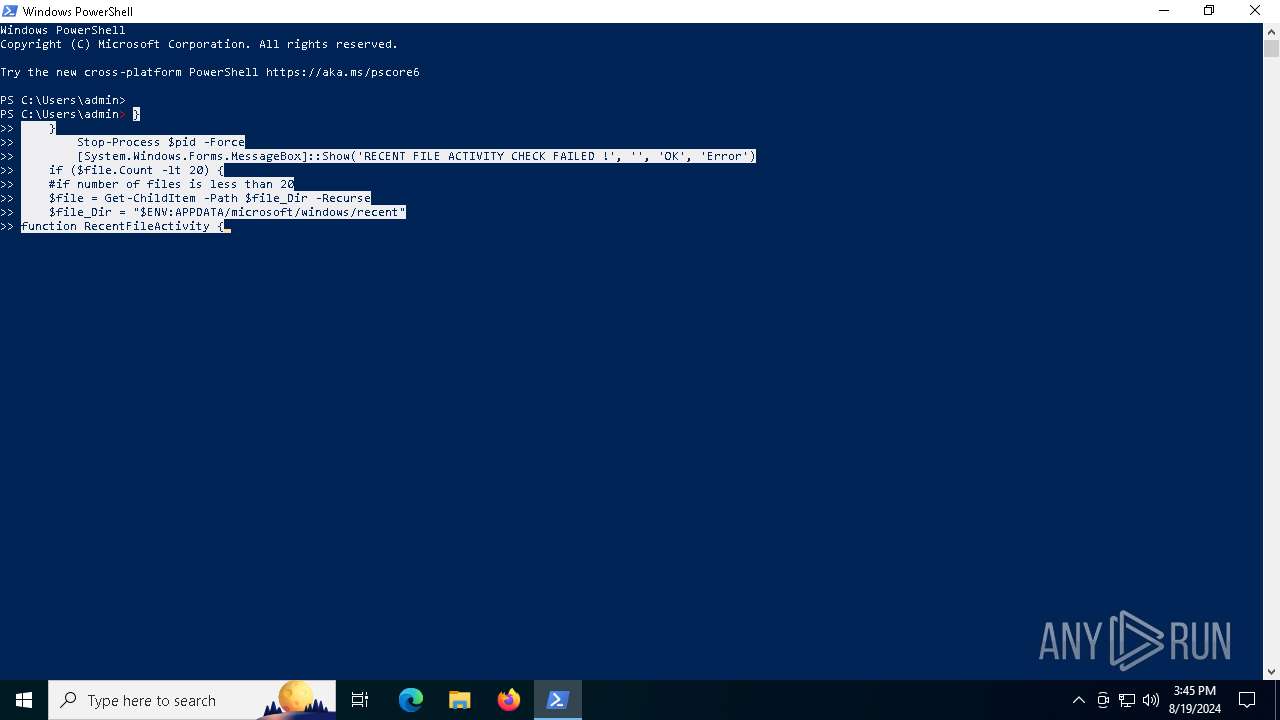Click the vertical scrollbar thumb

(x=1271, y=48)
